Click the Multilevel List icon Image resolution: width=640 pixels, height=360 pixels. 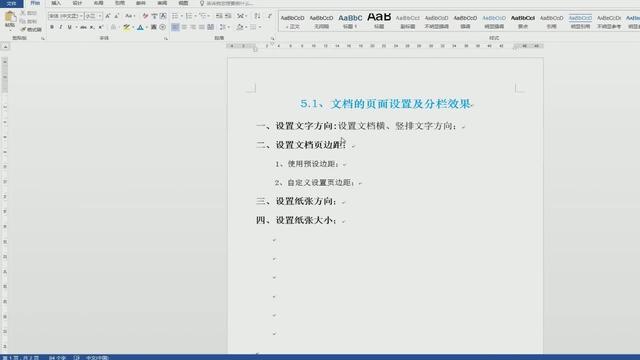pos(202,16)
